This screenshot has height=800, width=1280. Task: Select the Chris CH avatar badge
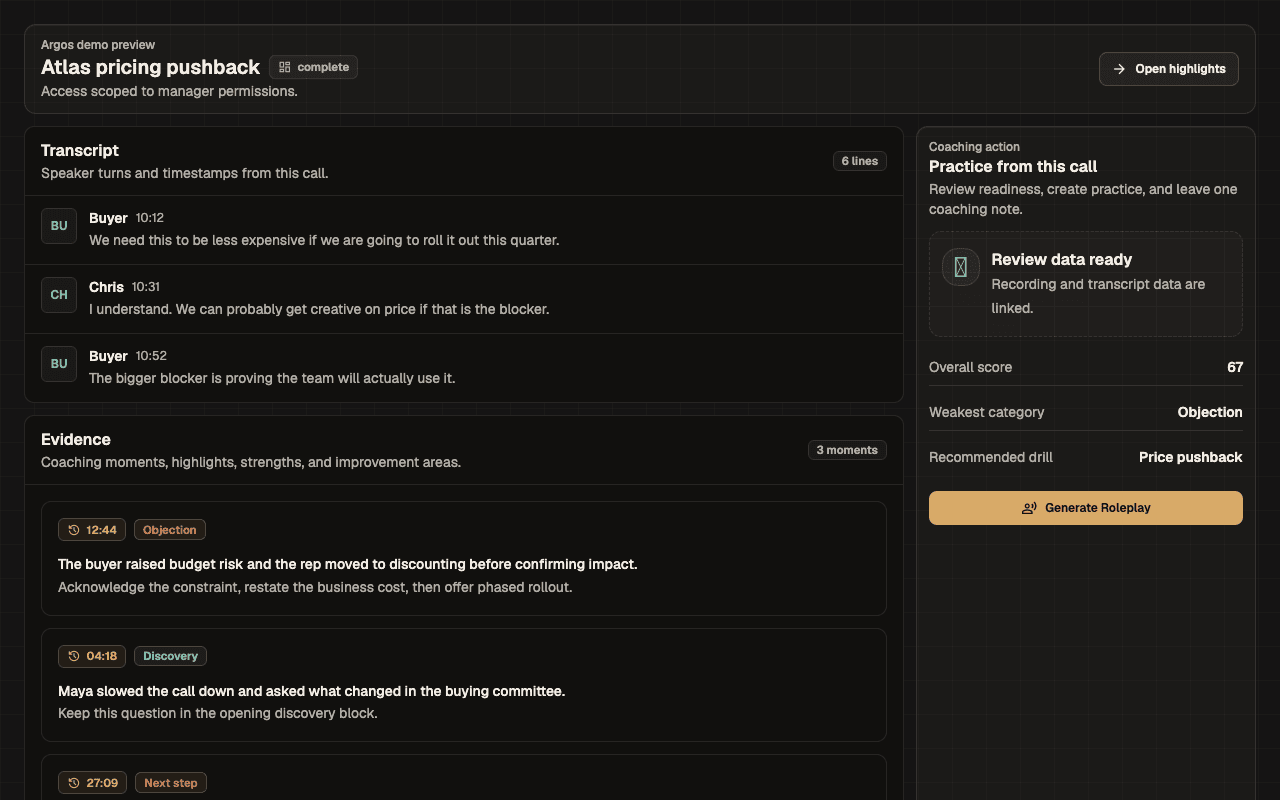pyautogui.click(x=59, y=295)
